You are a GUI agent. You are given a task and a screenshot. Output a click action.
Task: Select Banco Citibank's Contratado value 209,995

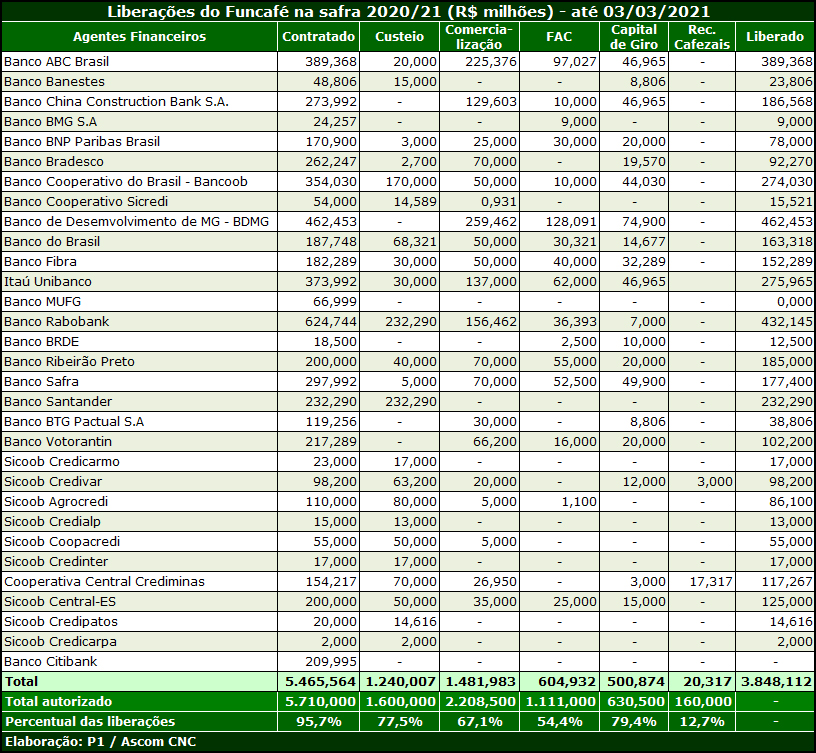(331, 662)
